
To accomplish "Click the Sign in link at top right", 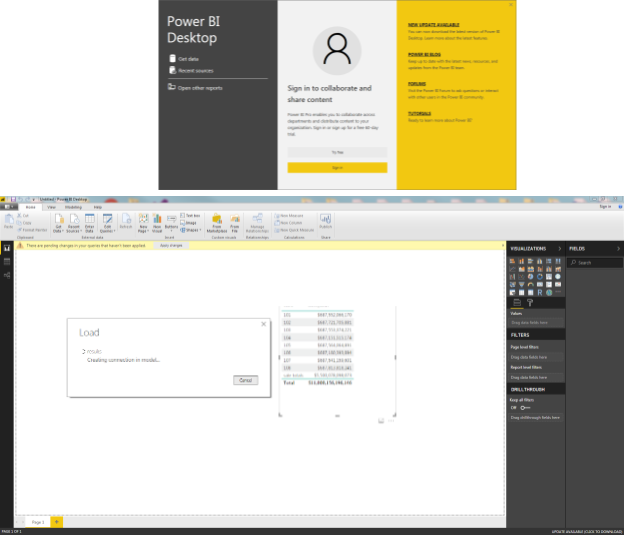I will tap(605, 207).
